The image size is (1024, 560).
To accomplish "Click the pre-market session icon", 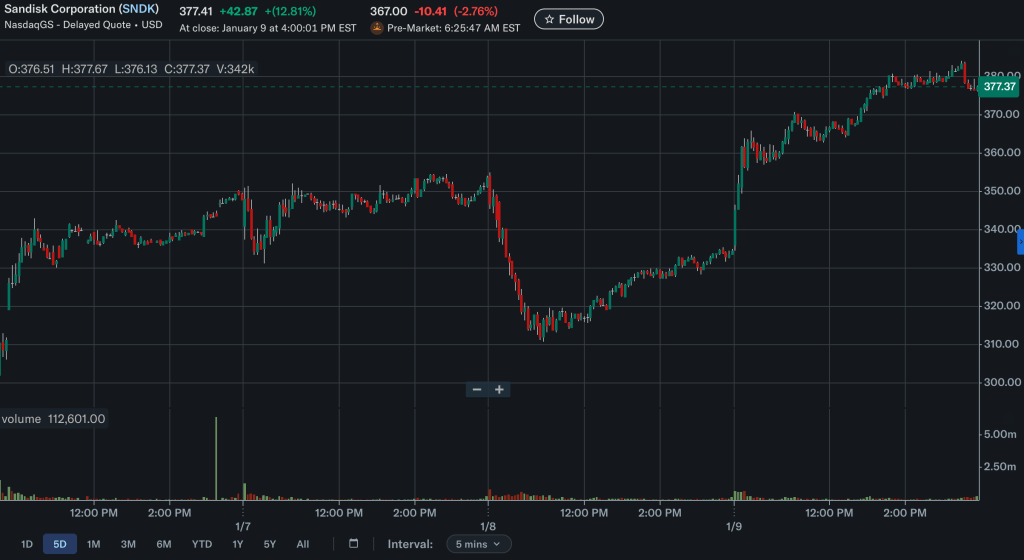I will pos(377,28).
